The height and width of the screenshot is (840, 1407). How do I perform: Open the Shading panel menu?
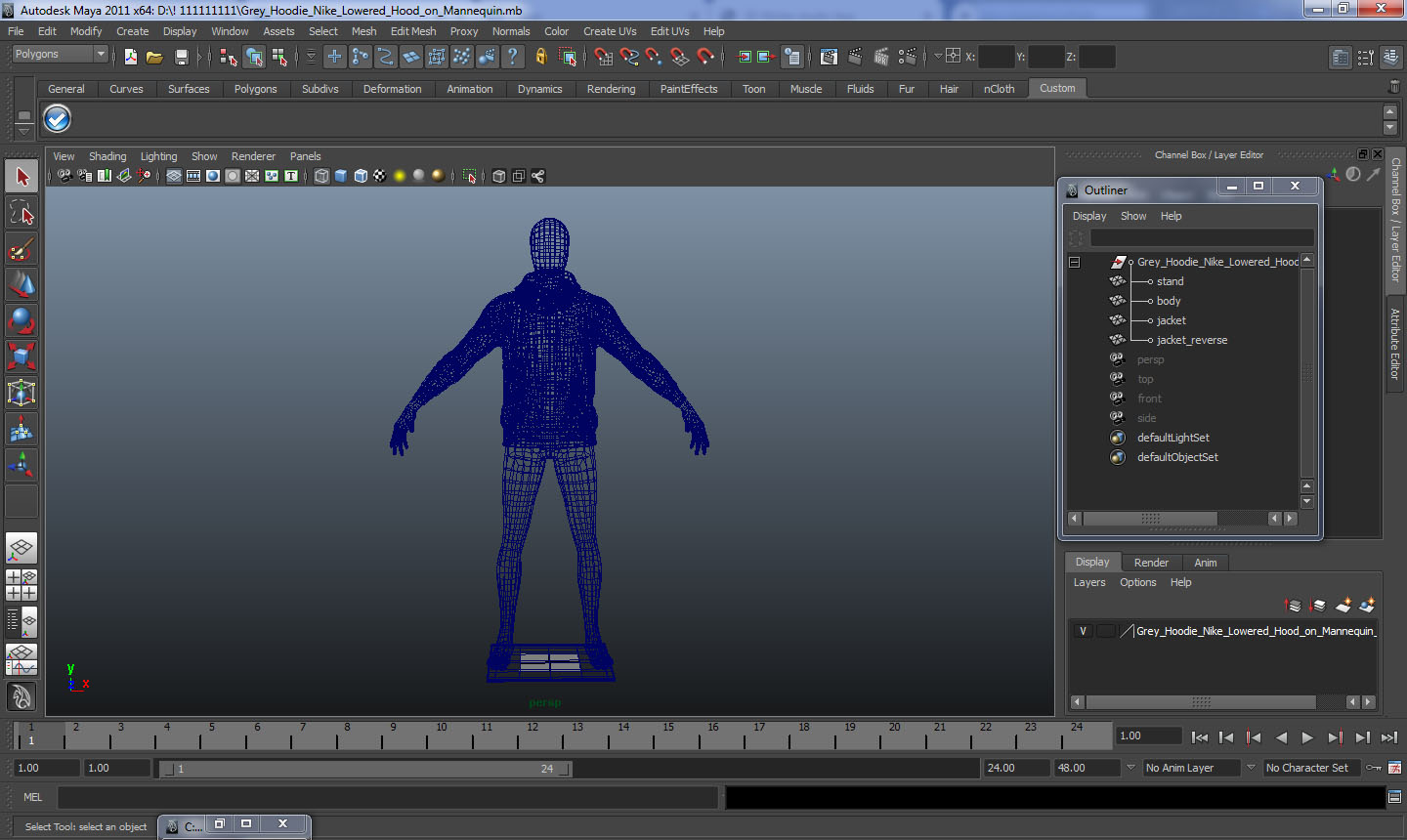pyautogui.click(x=107, y=156)
